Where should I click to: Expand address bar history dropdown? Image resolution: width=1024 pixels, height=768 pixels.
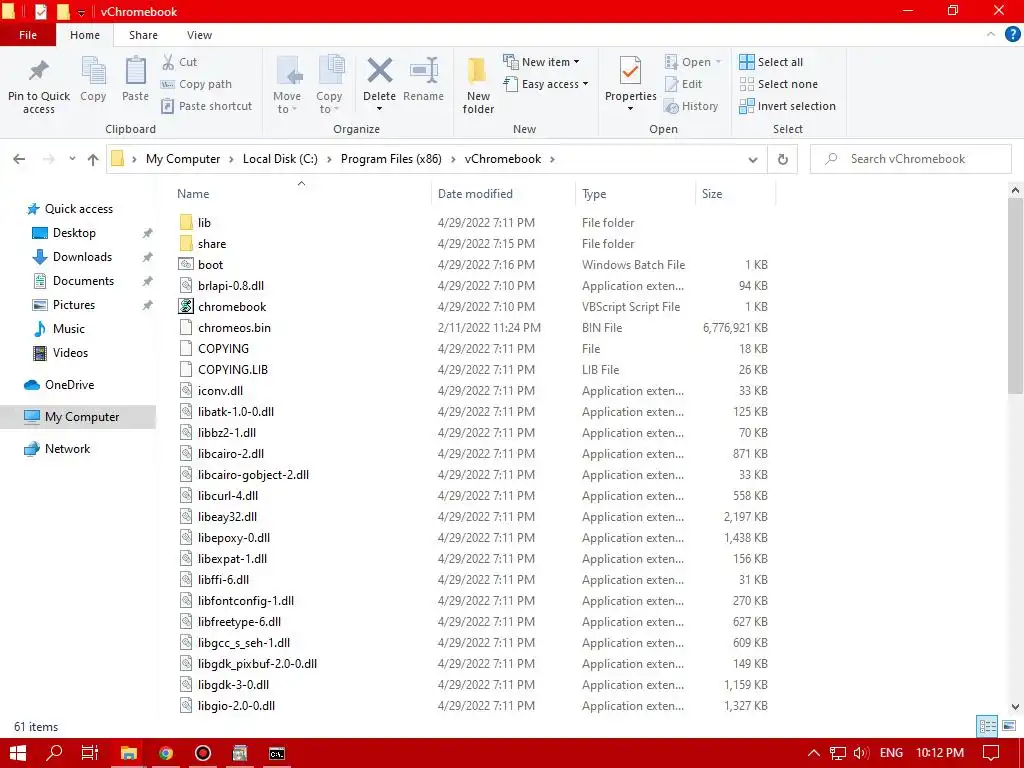click(x=752, y=159)
